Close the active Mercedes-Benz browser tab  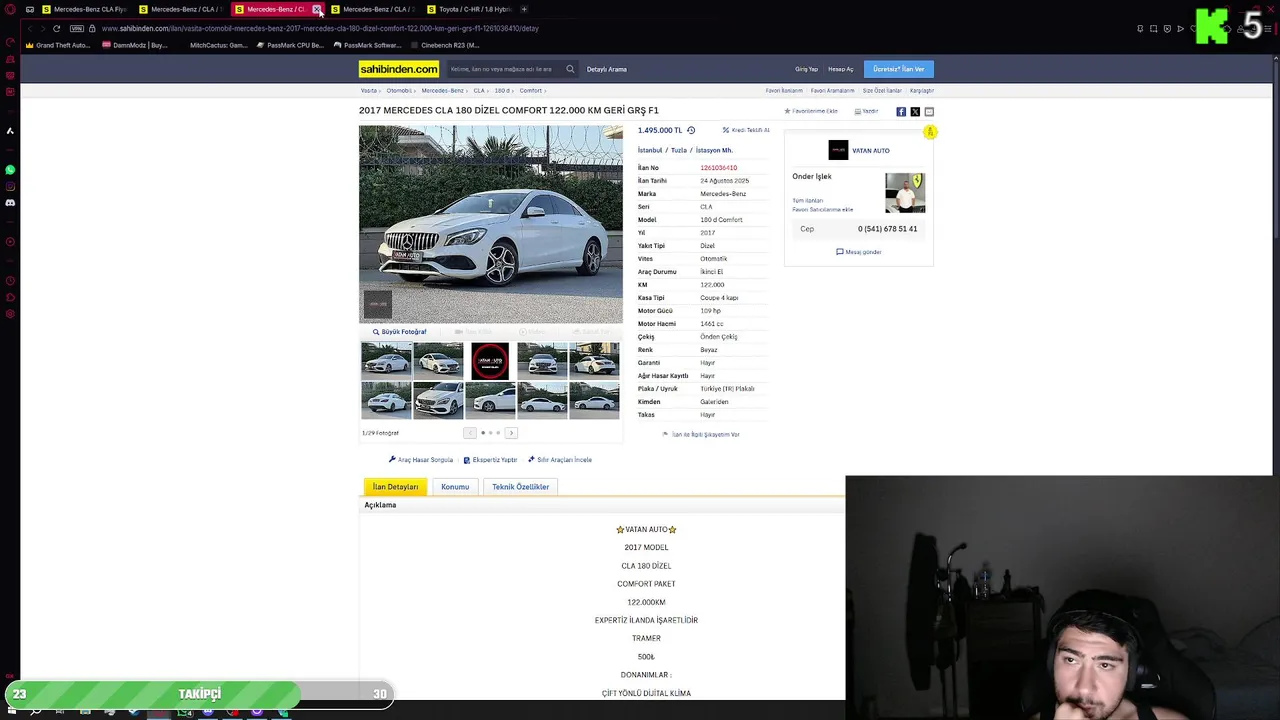tap(317, 9)
